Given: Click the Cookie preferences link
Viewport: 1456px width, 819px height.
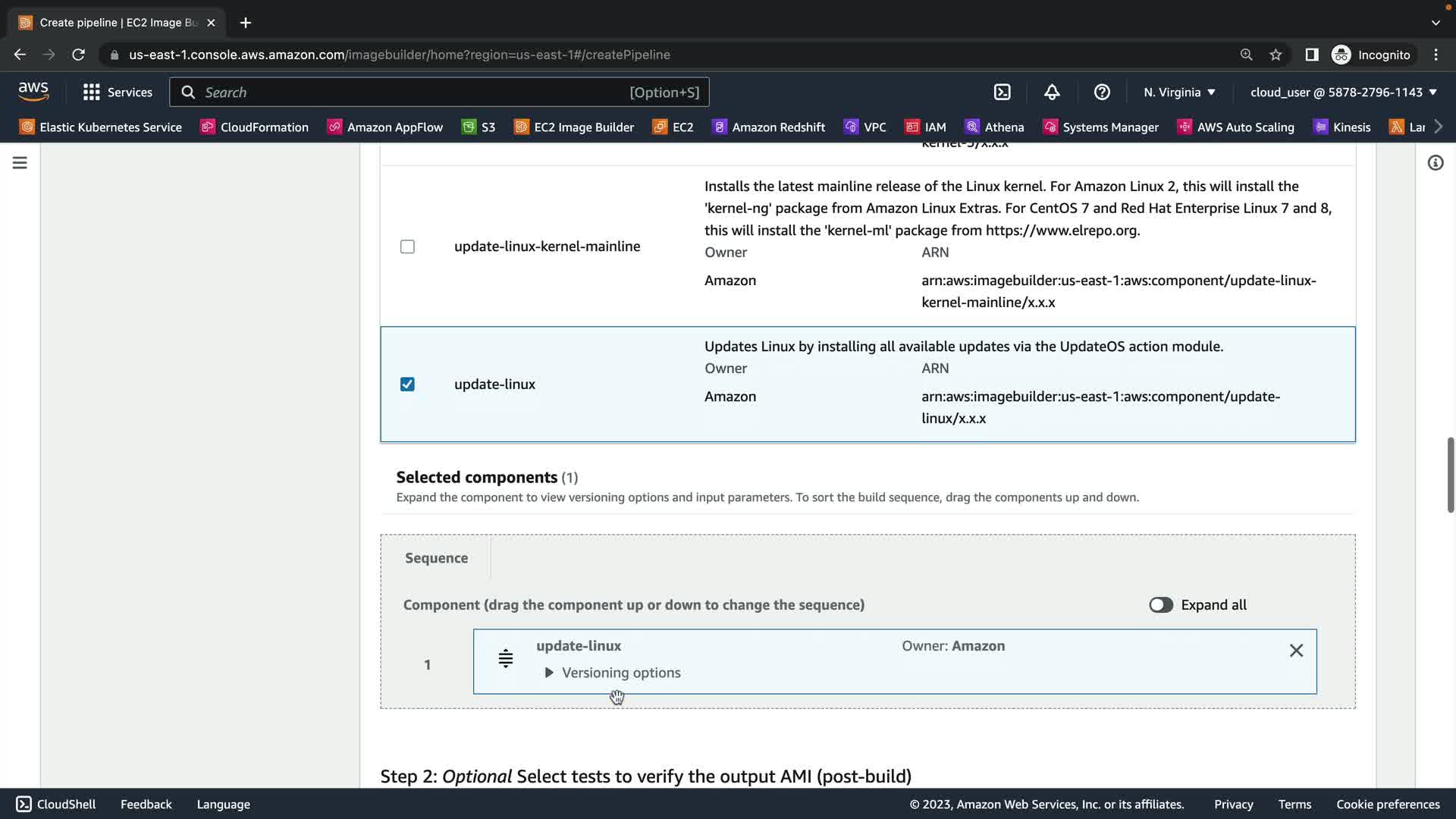Looking at the screenshot, I should [x=1387, y=805].
